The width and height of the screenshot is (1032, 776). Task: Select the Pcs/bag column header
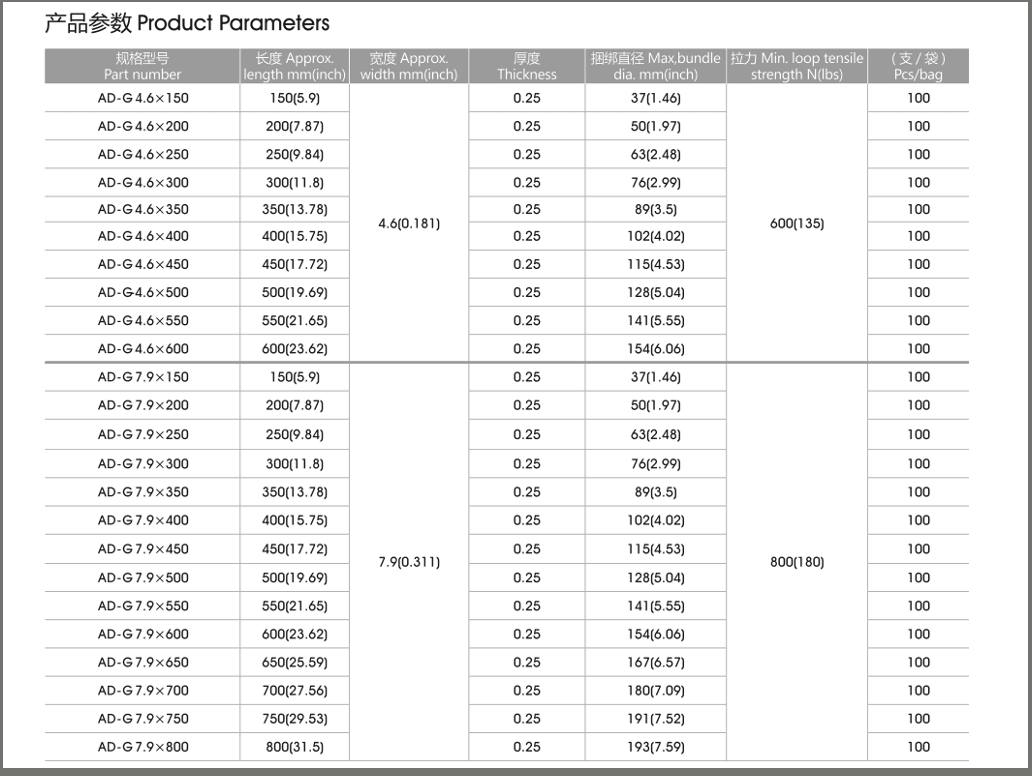pyautogui.click(x=917, y=66)
